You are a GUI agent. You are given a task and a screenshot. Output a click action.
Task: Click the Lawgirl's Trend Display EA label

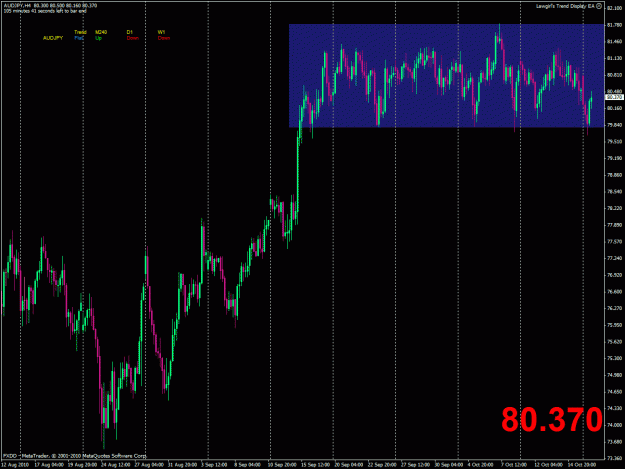[x=565, y=6]
